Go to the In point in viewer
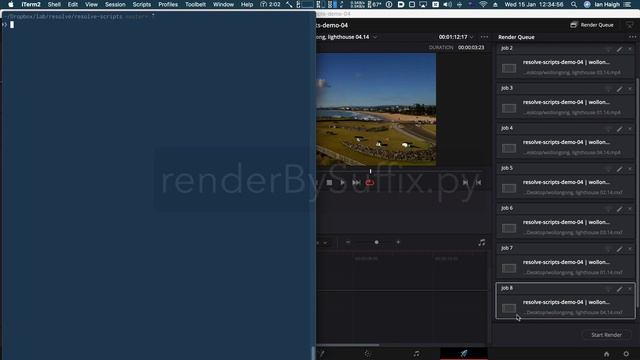640x360 pixels. [465, 182]
